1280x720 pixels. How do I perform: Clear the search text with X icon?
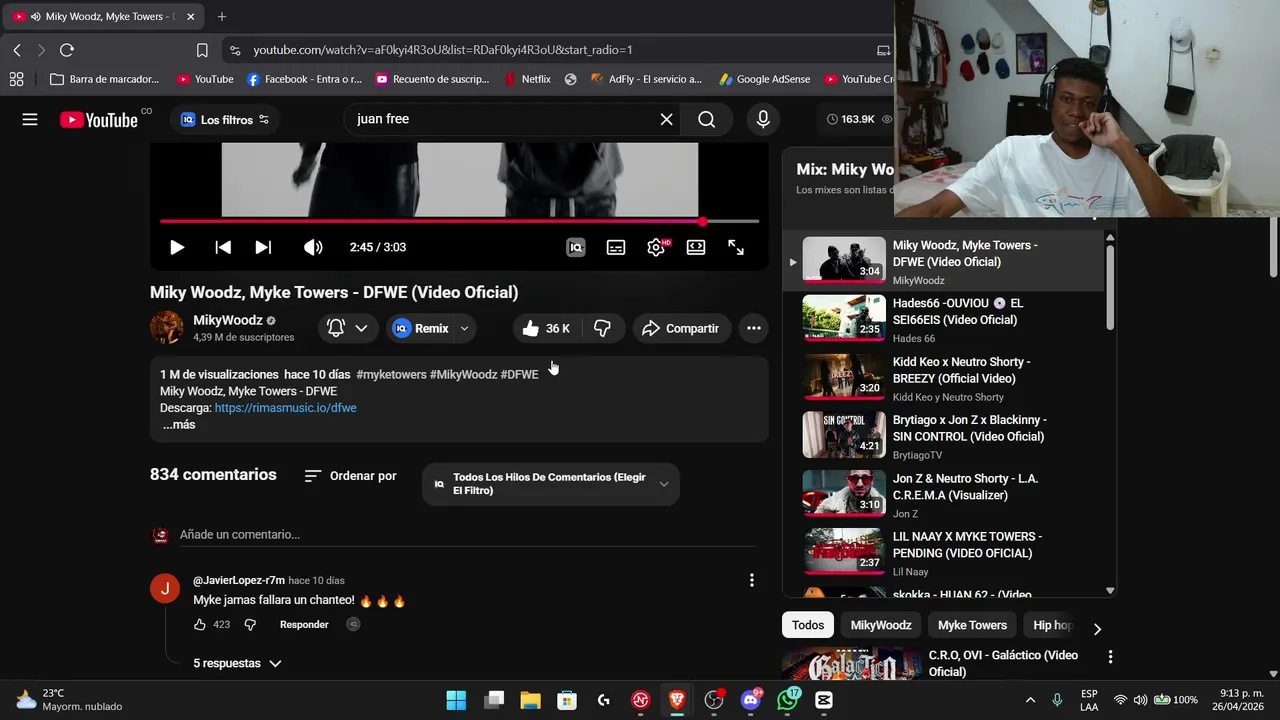666,119
